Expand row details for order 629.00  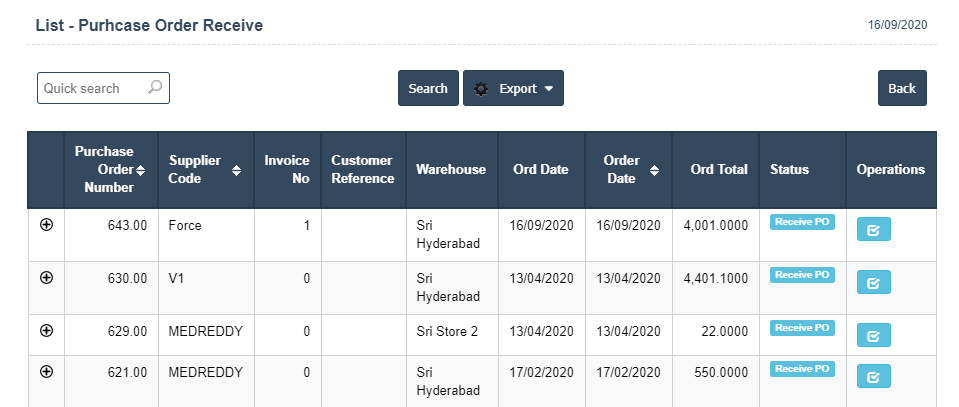46,330
